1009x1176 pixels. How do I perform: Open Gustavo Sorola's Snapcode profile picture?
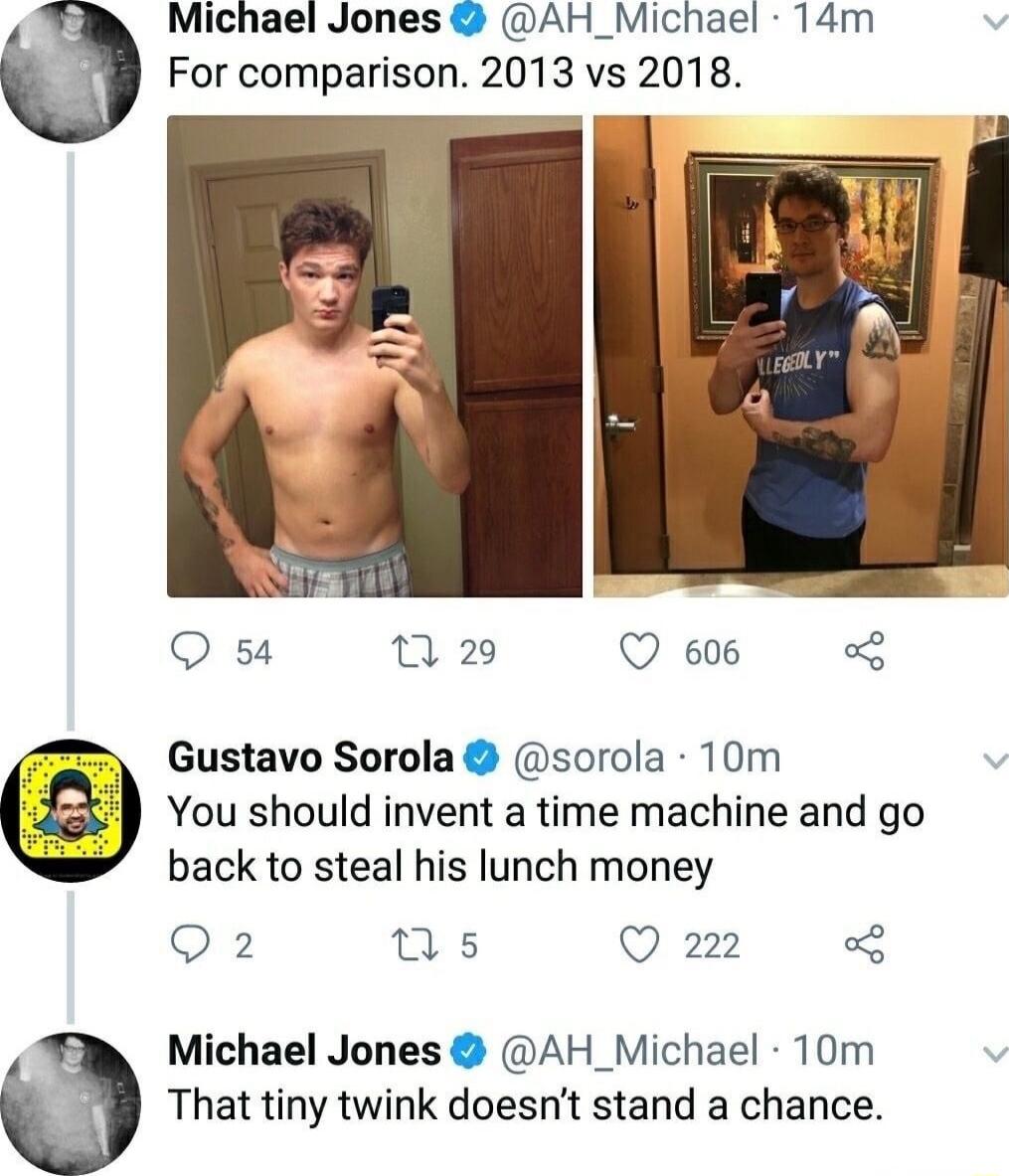pyautogui.click(x=71, y=810)
